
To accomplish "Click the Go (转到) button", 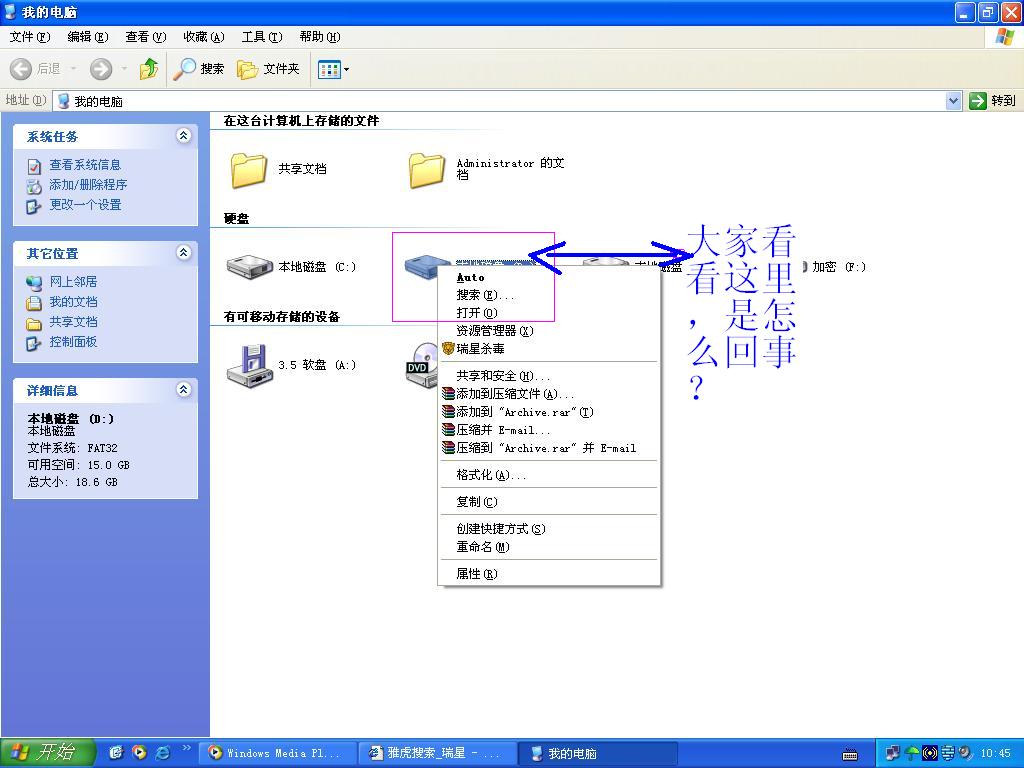I will [993, 101].
